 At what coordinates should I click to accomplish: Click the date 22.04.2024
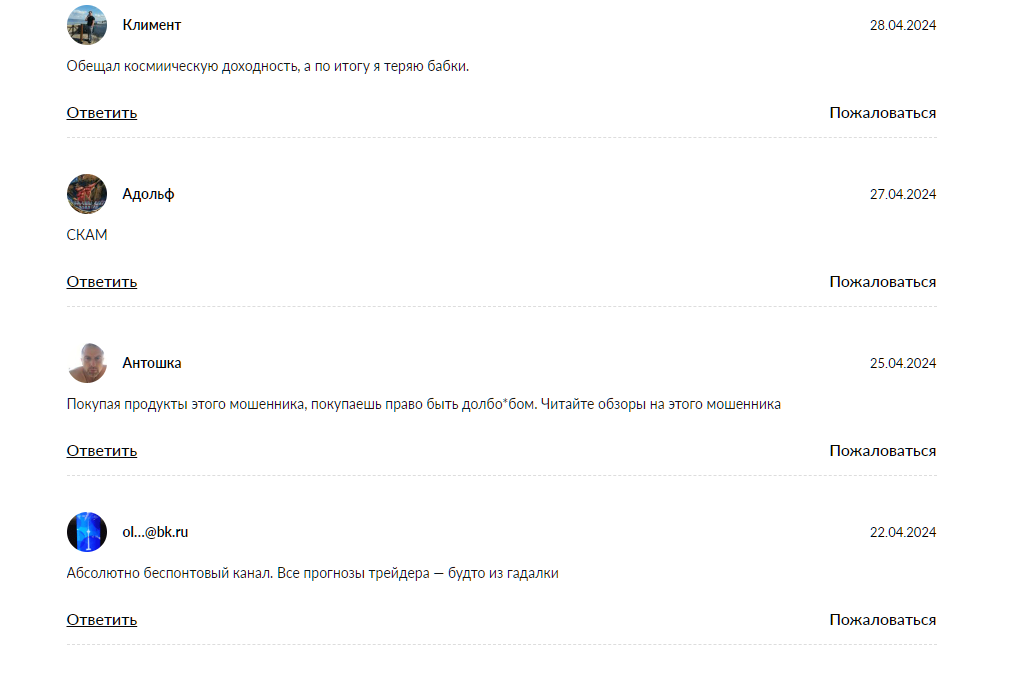(902, 532)
